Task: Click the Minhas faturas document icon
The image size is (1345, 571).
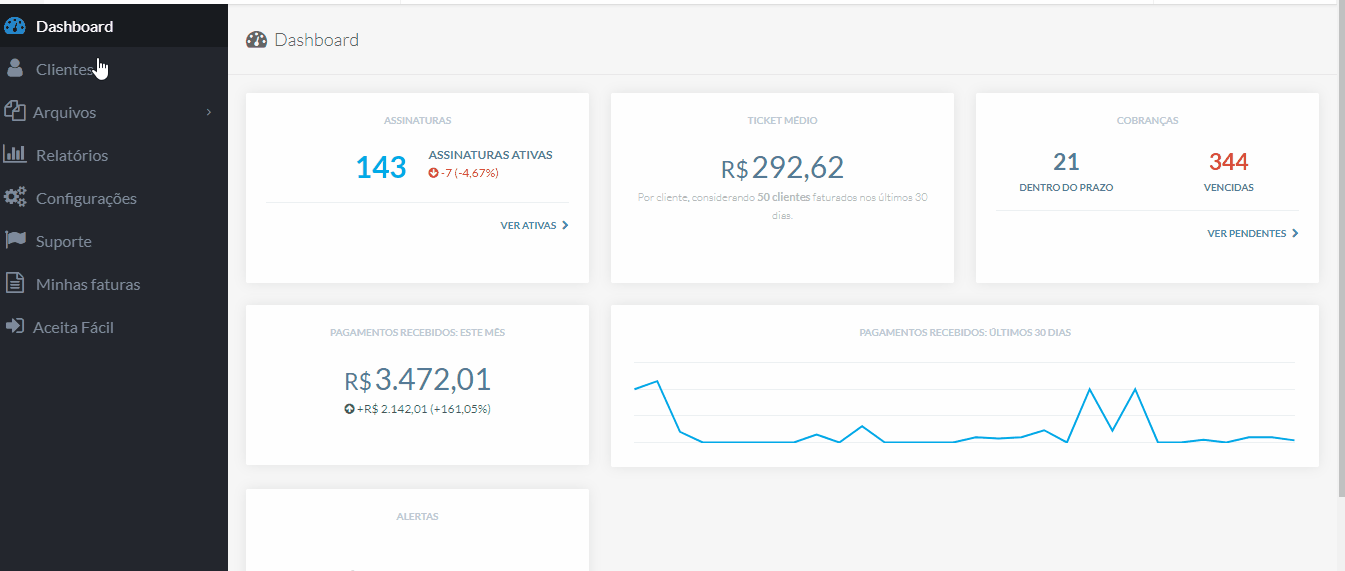Action: pyautogui.click(x=15, y=284)
